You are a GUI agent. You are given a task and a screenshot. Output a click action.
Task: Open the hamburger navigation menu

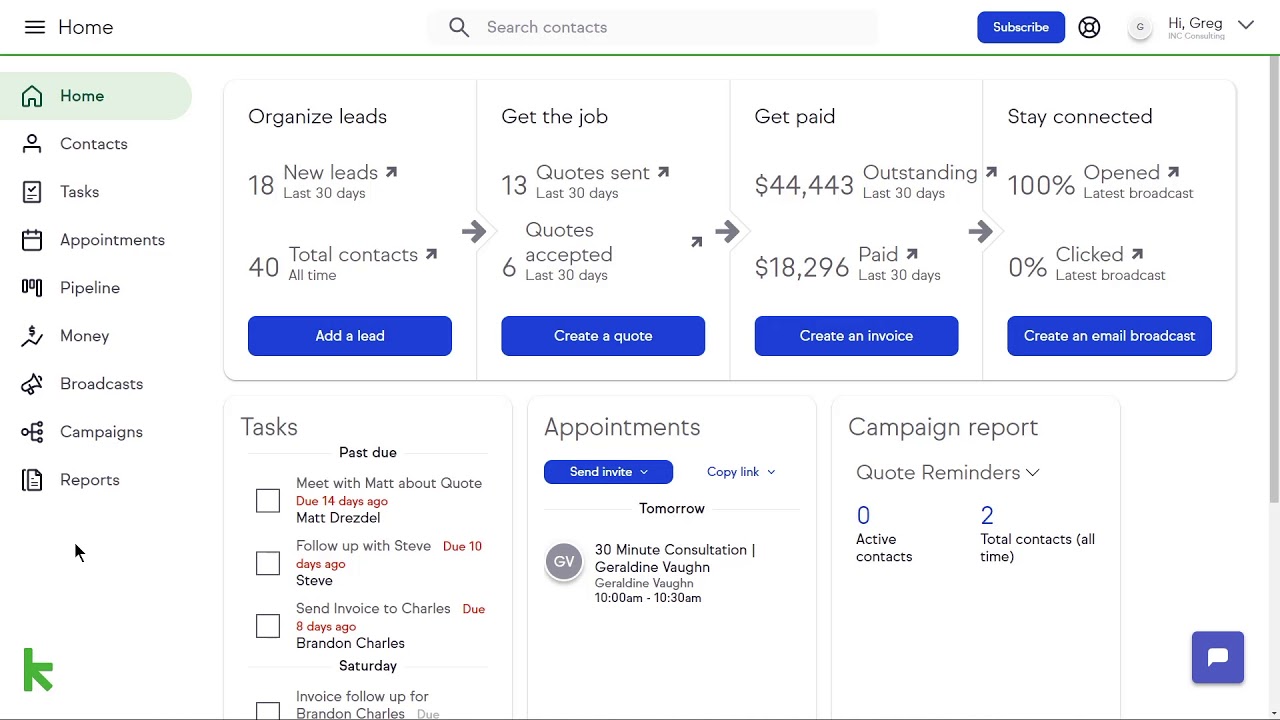point(35,27)
